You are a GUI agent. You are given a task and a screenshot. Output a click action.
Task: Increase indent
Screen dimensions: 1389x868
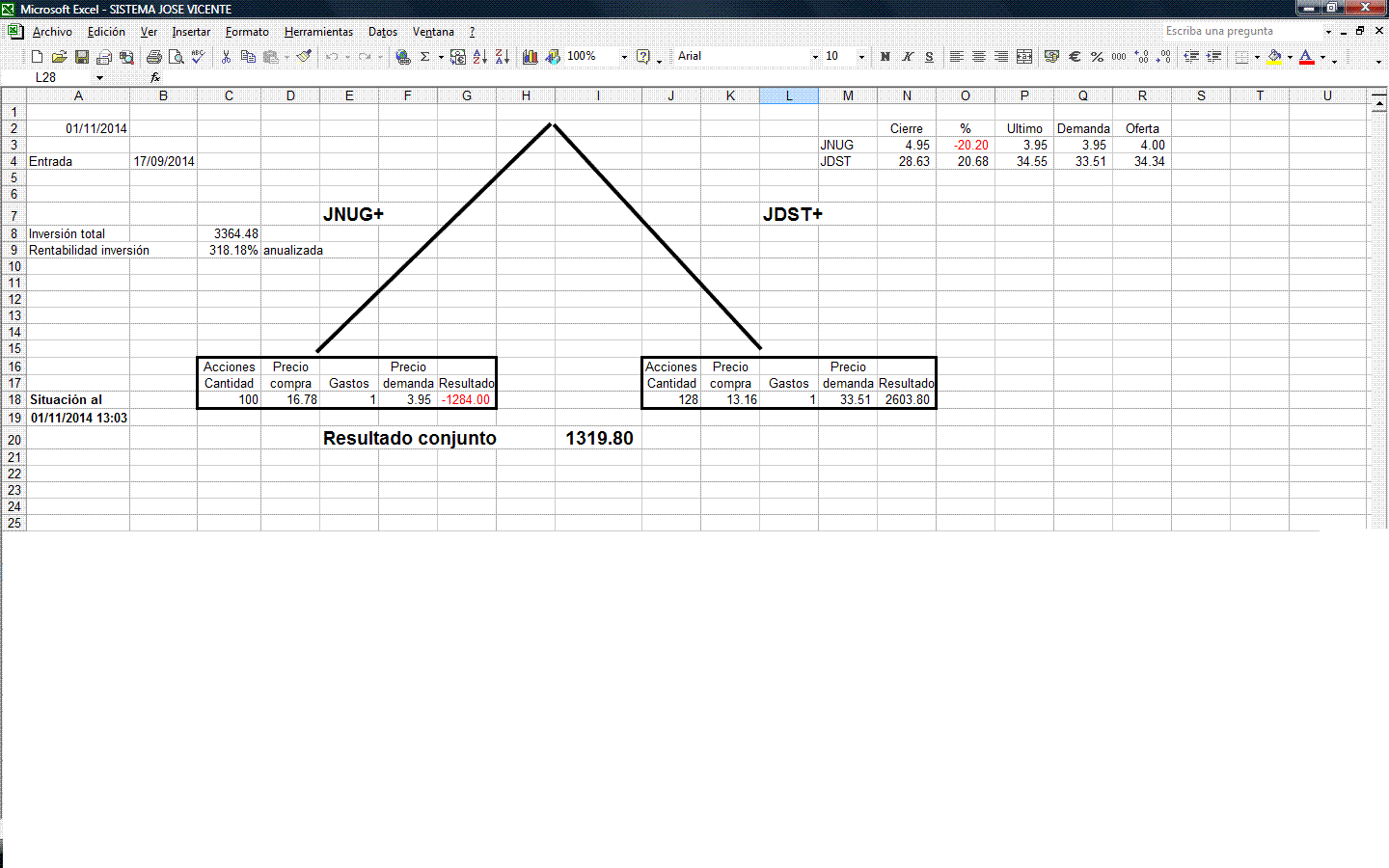pyautogui.click(x=1213, y=57)
